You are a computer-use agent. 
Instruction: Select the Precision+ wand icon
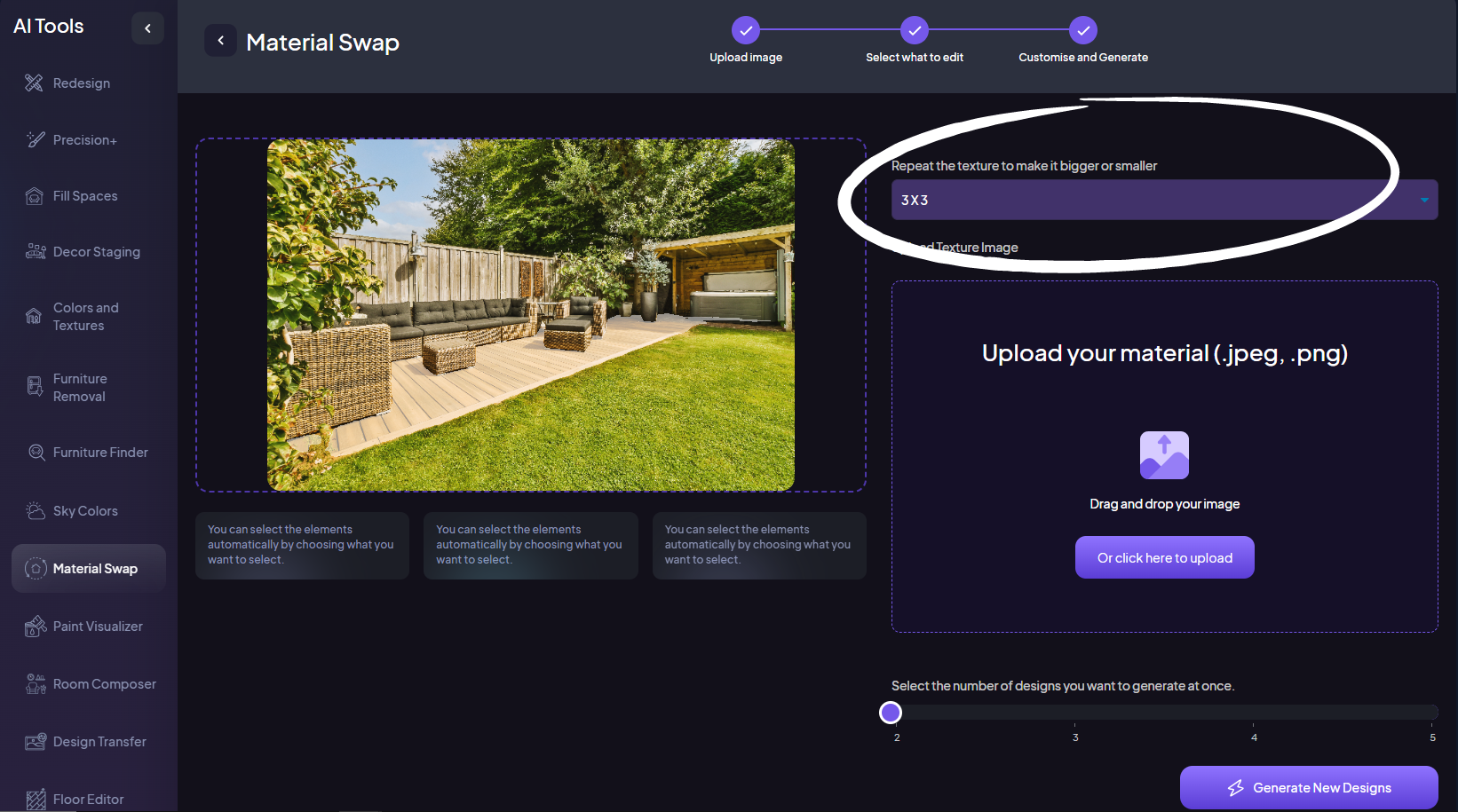tap(36, 139)
